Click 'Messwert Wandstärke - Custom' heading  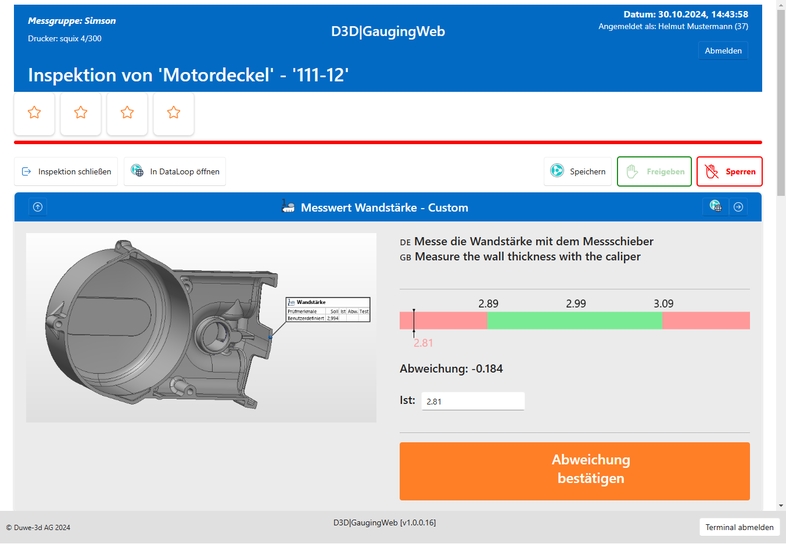(x=384, y=208)
